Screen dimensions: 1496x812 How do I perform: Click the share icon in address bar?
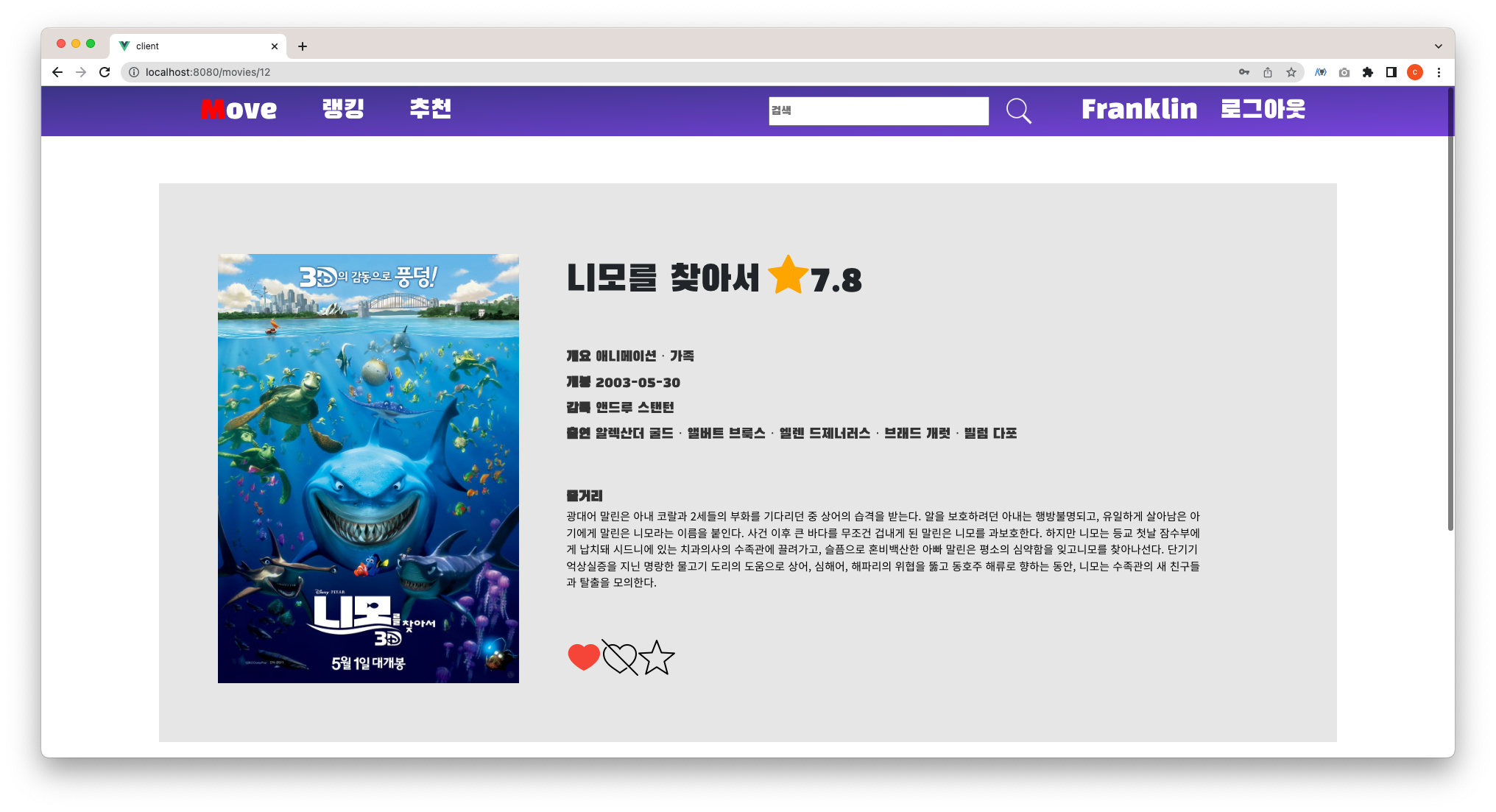pos(1268,72)
